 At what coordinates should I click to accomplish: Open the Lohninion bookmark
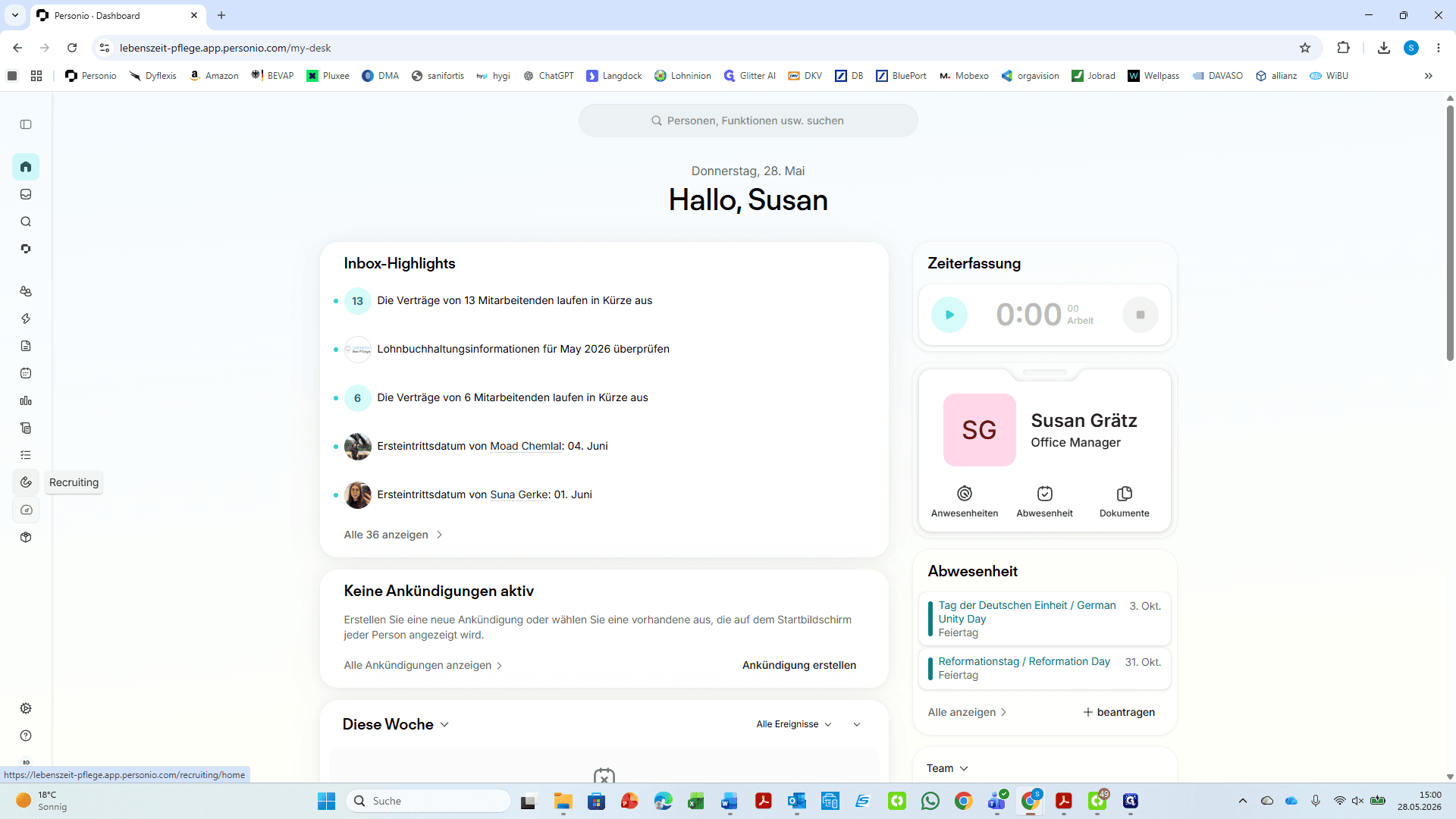(x=682, y=76)
